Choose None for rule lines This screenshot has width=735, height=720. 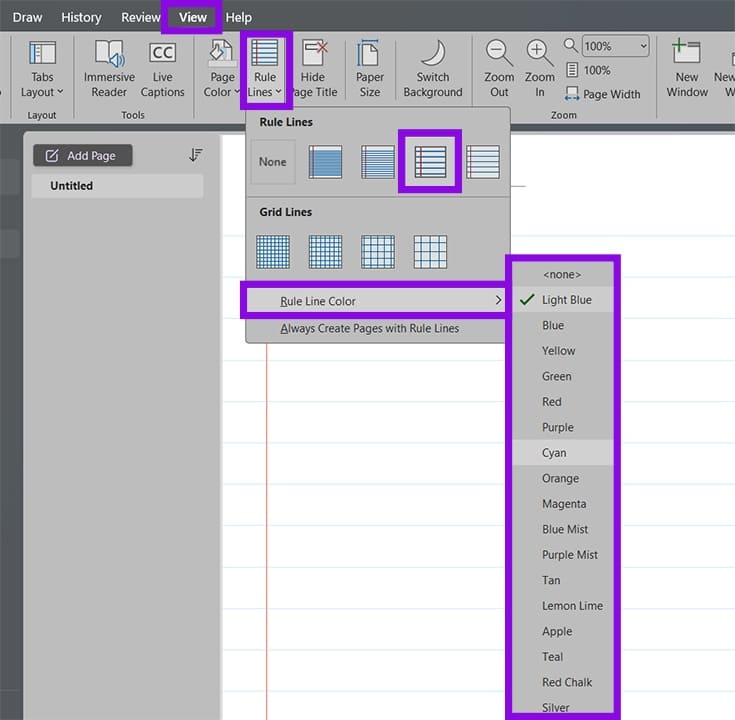(x=273, y=162)
